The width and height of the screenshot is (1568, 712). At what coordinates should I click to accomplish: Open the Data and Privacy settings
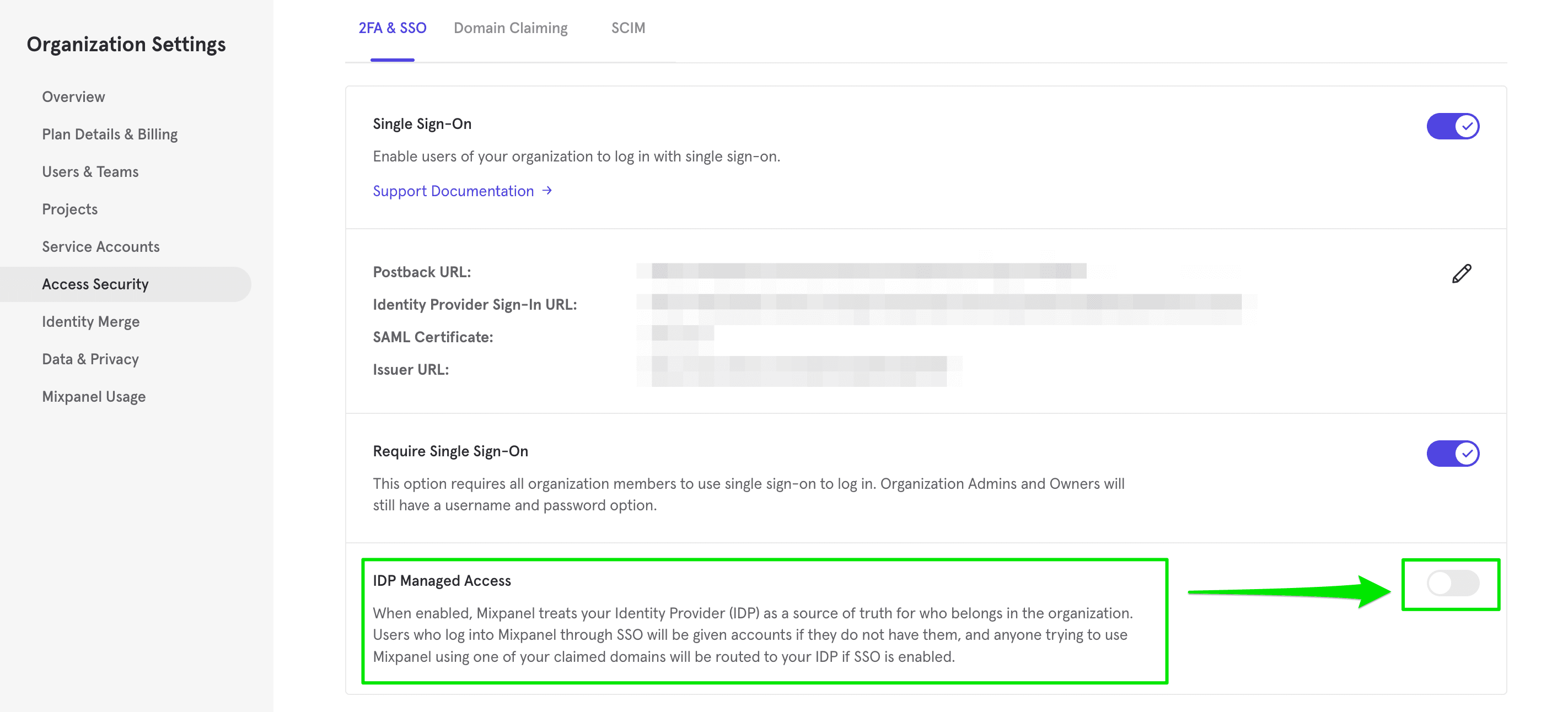tap(90, 358)
